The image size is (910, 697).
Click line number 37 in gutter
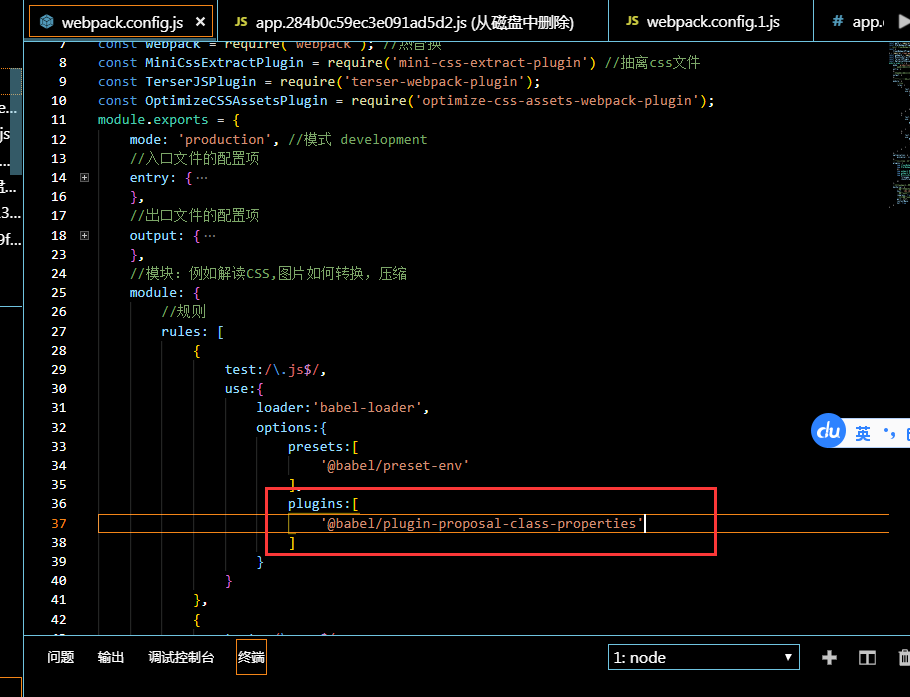[x=59, y=523]
